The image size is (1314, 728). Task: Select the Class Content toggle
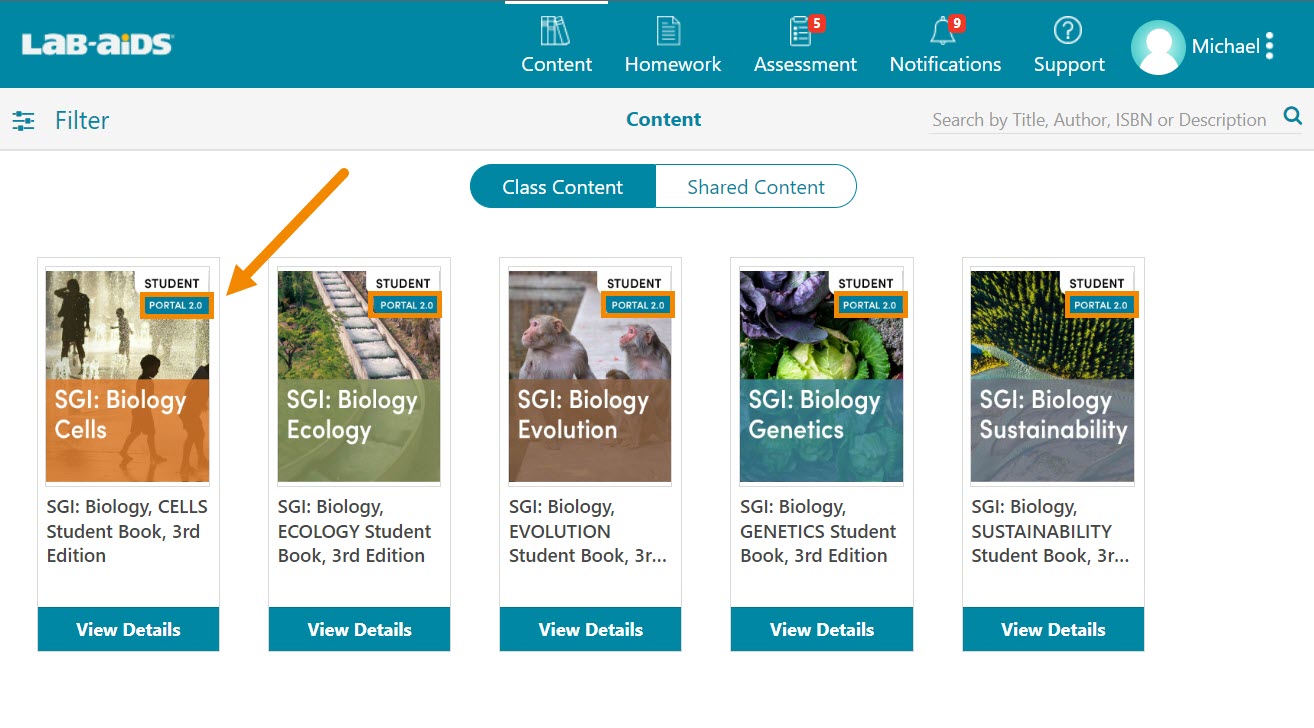[x=562, y=187]
